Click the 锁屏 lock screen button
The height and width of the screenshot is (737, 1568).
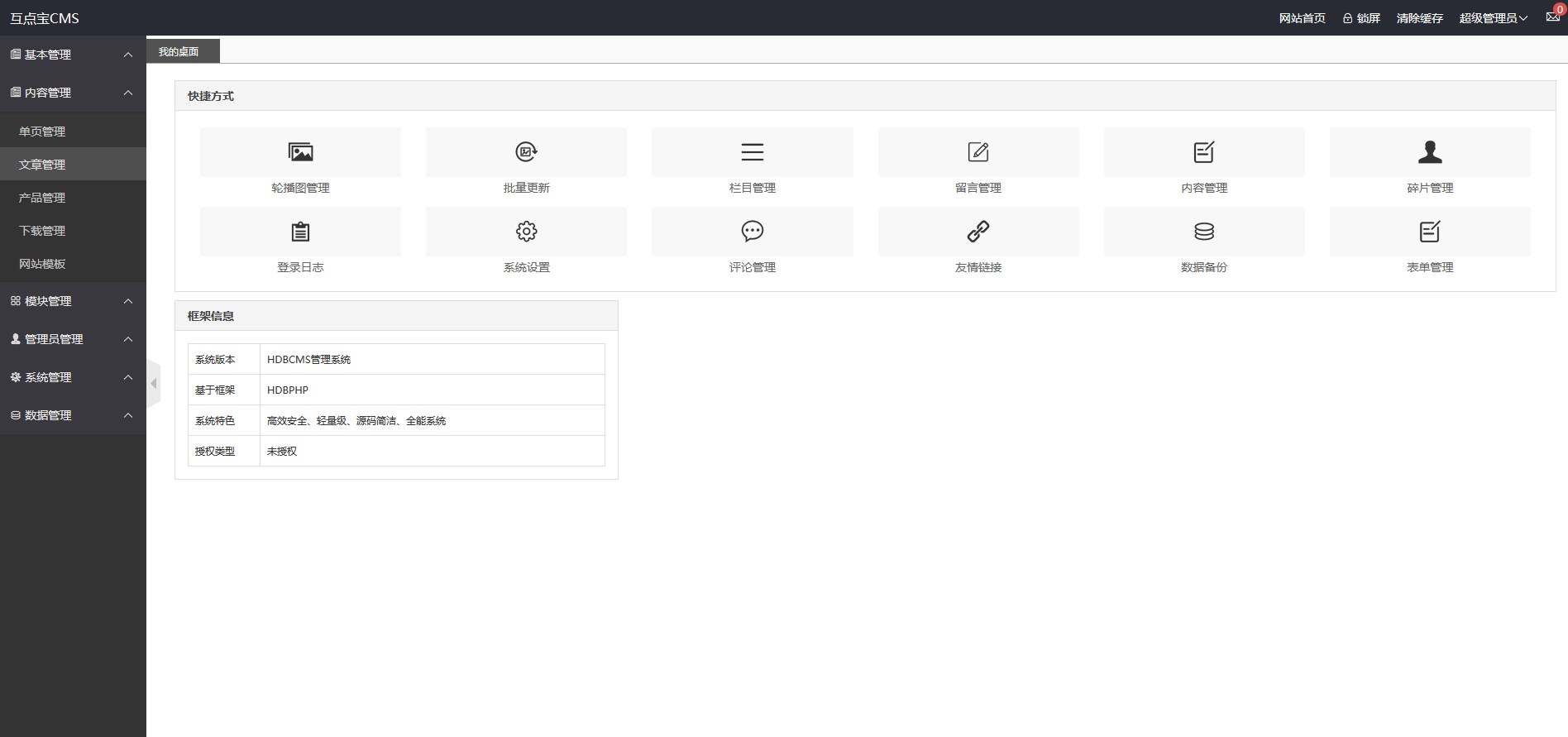point(1361,18)
